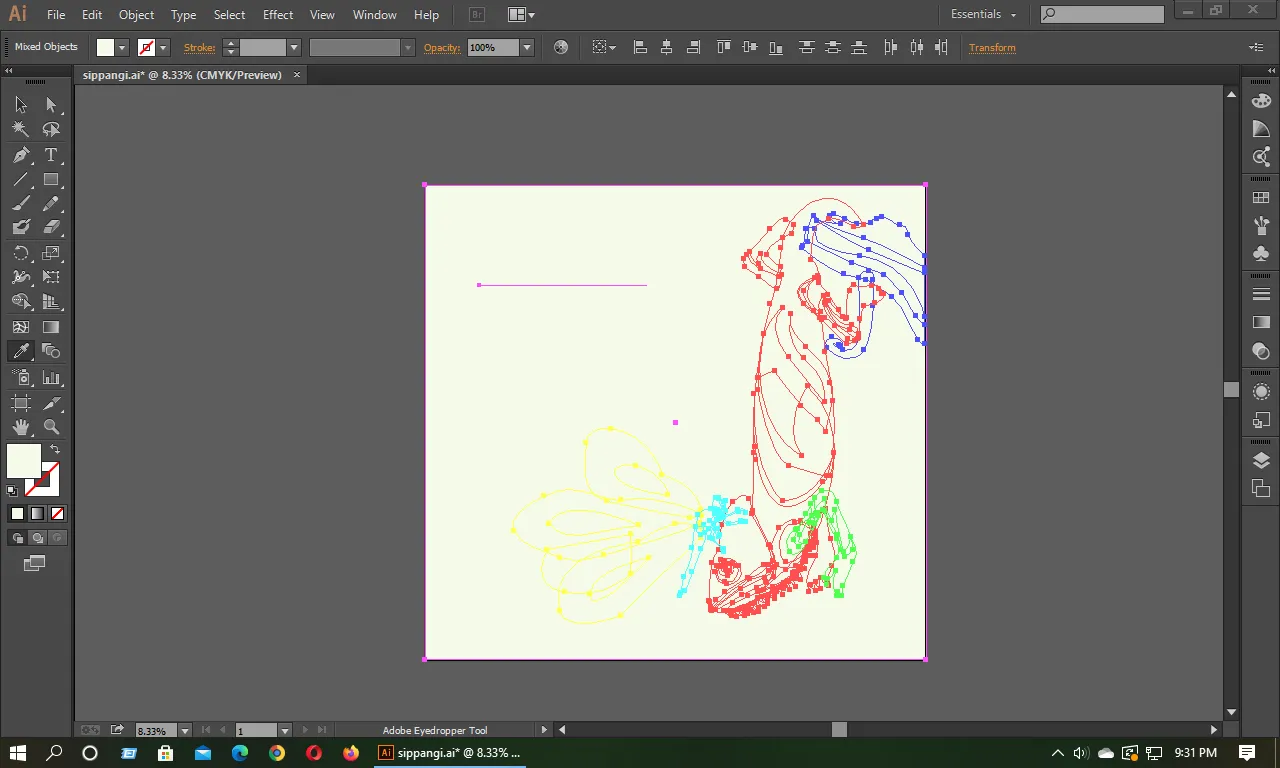
Task: Select the Symbol Sprayer tool
Action: coord(21,378)
